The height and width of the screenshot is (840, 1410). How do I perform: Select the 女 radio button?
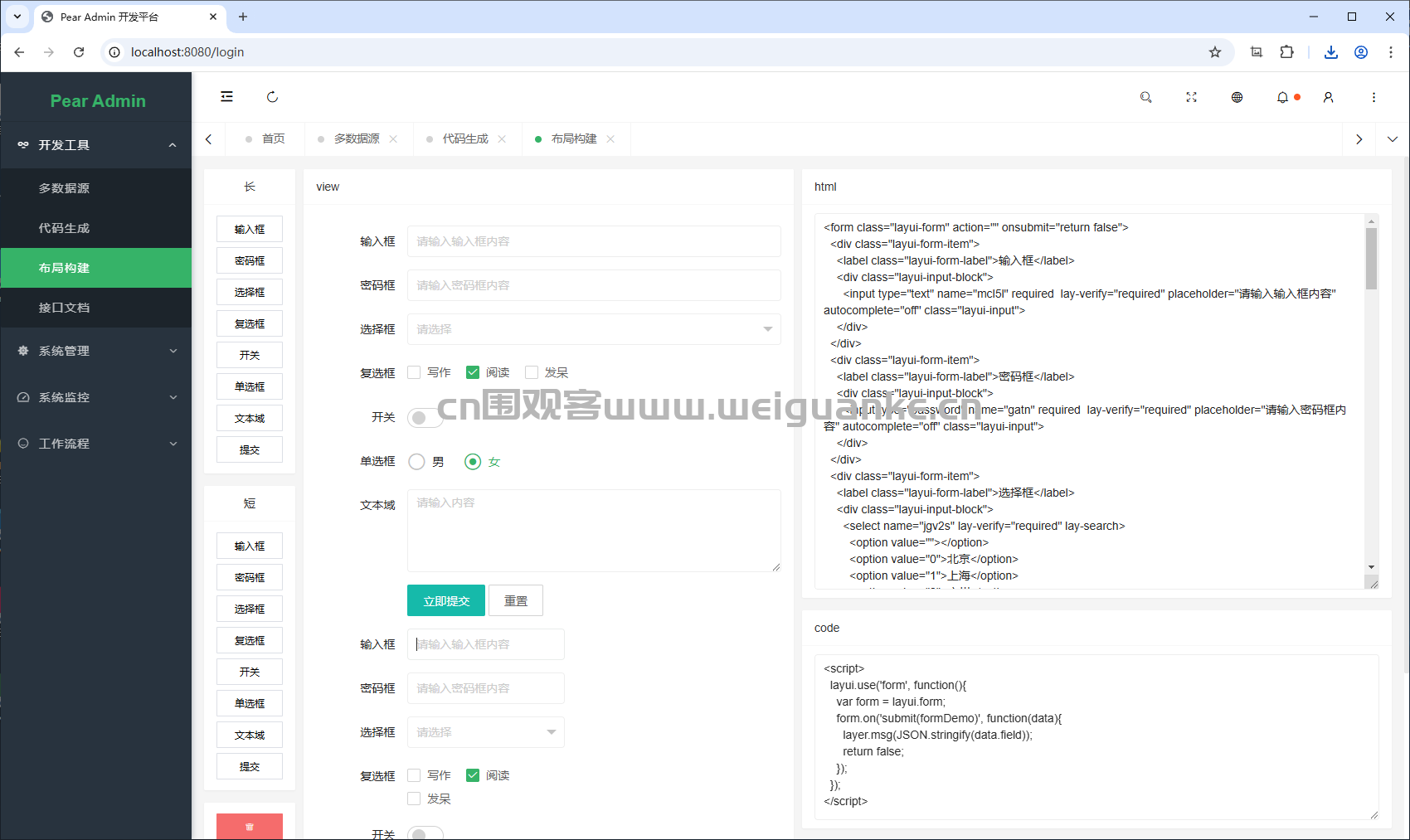click(473, 461)
